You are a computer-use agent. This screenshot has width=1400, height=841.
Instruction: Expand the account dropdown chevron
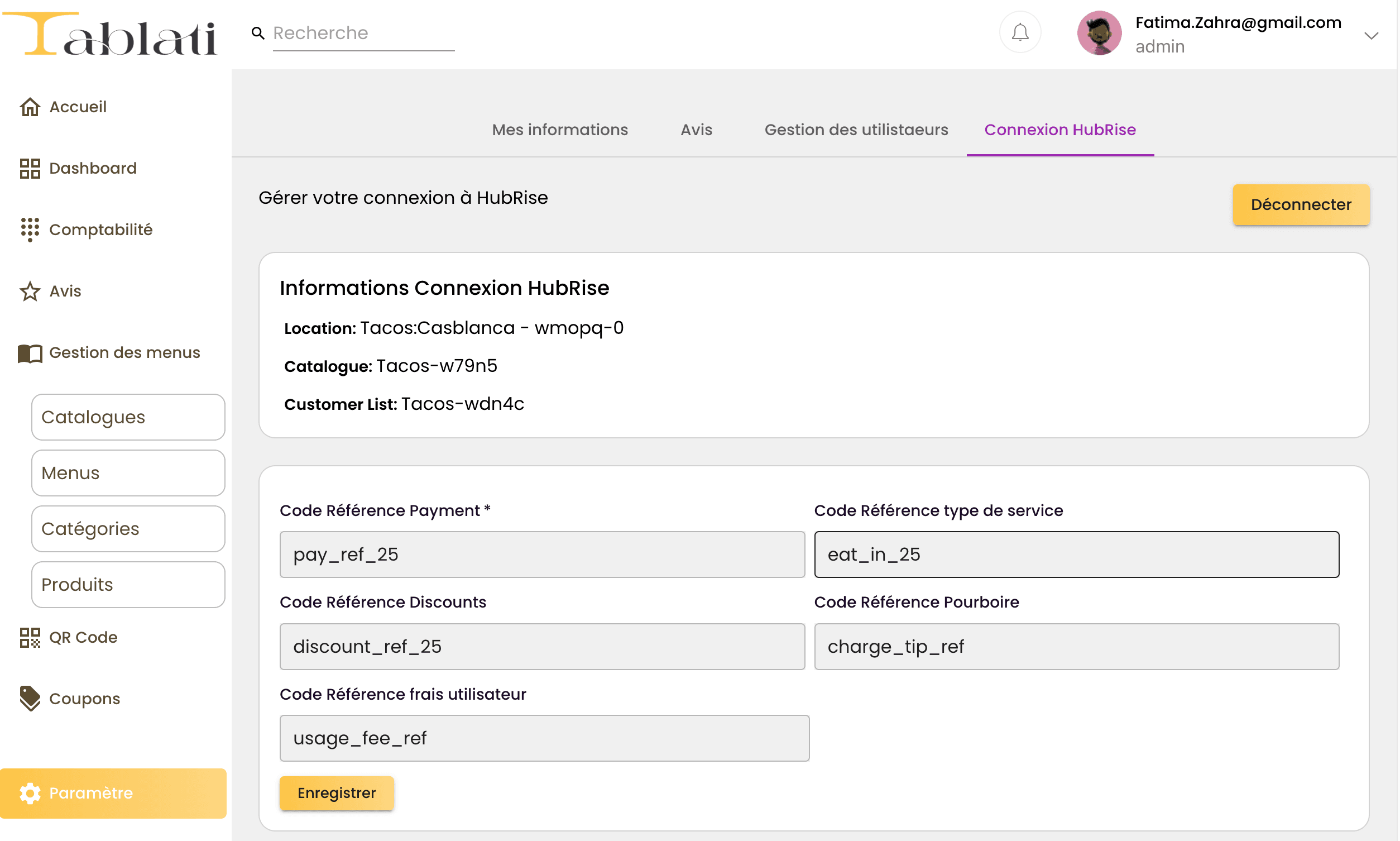pos(1372,36)
